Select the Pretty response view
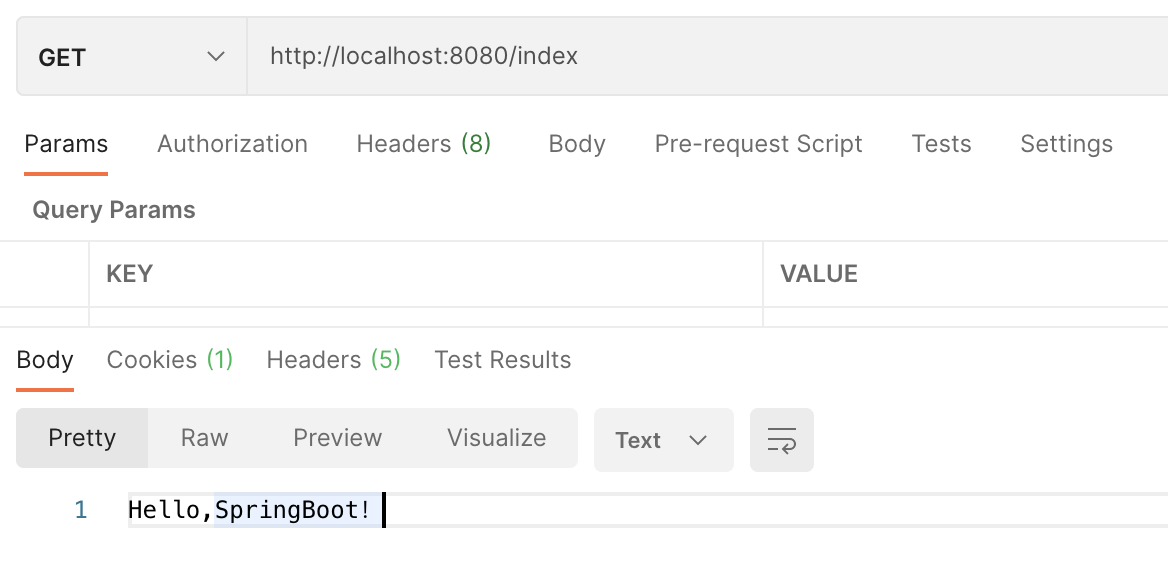The height and width of the screenshot is (568, 1168). (82, 438)
